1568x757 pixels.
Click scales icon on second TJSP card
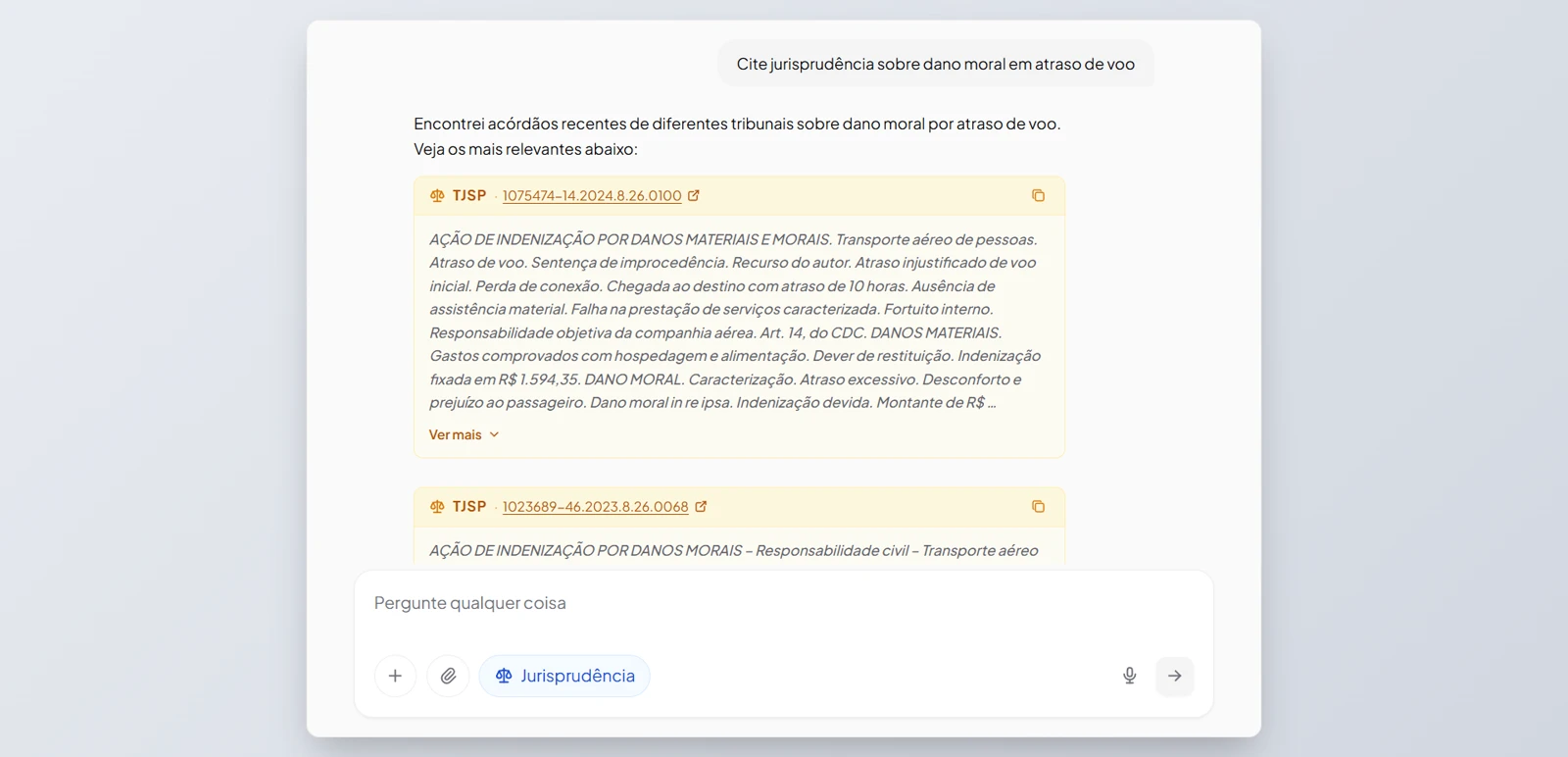point(437,507)
